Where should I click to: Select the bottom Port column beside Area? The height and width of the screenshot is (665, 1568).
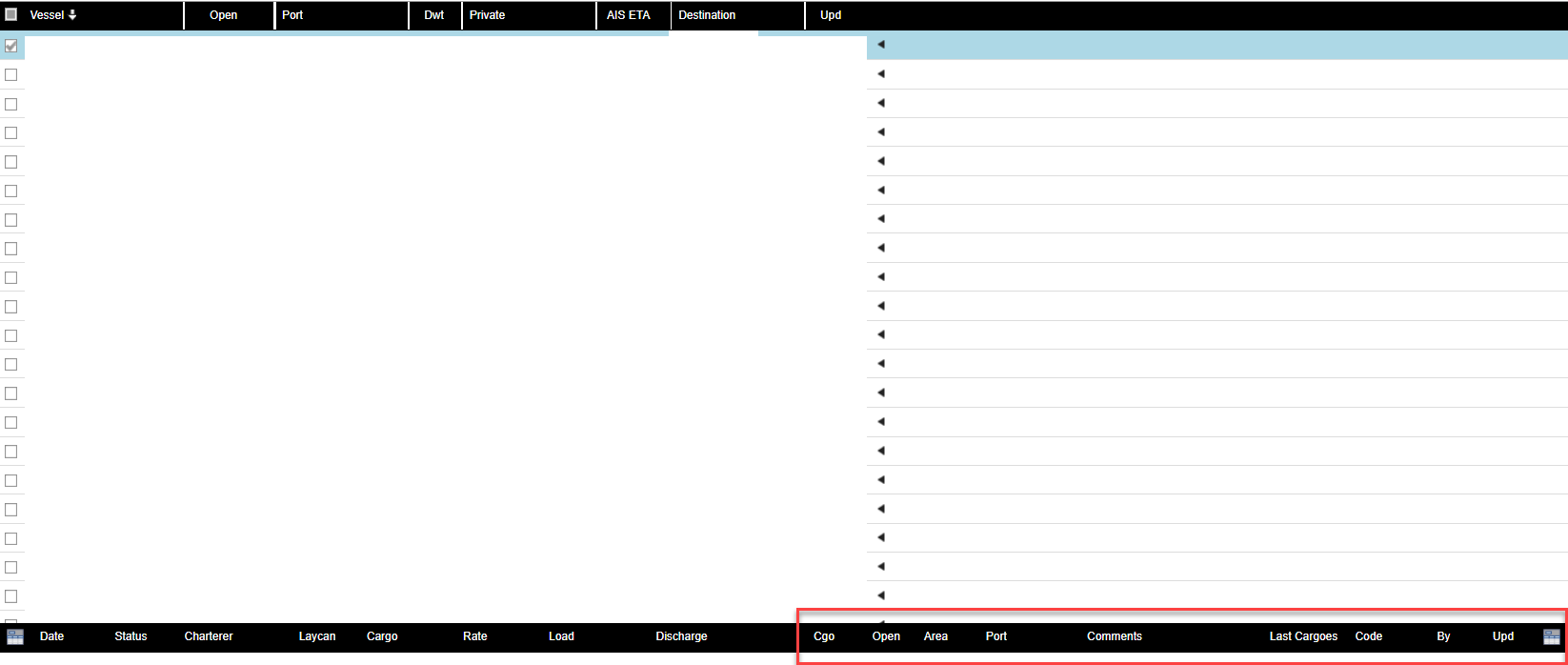click(x=996, y=636)
